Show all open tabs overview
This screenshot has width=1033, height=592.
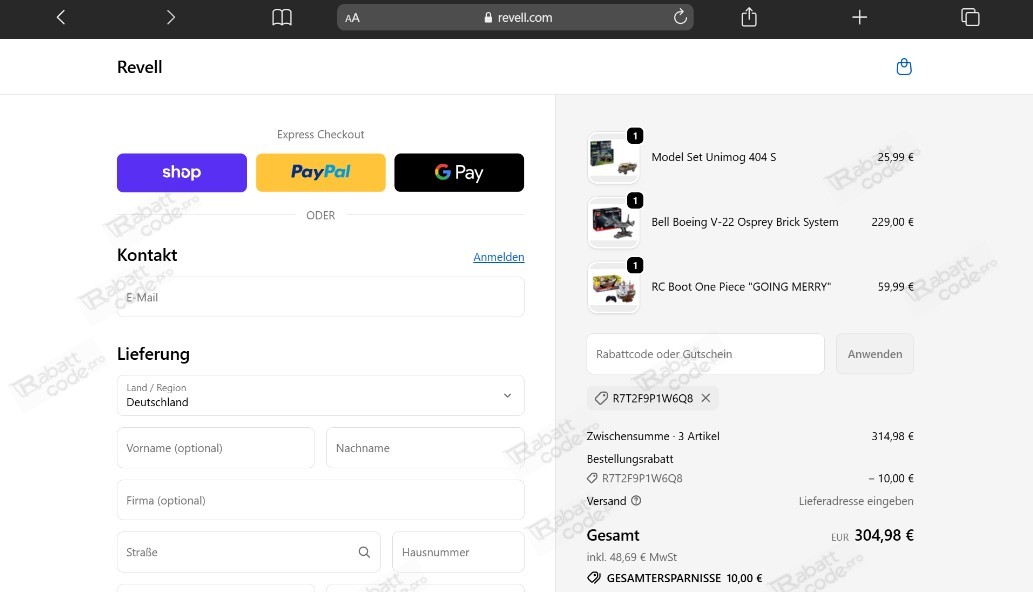click(x=969, y=17)
